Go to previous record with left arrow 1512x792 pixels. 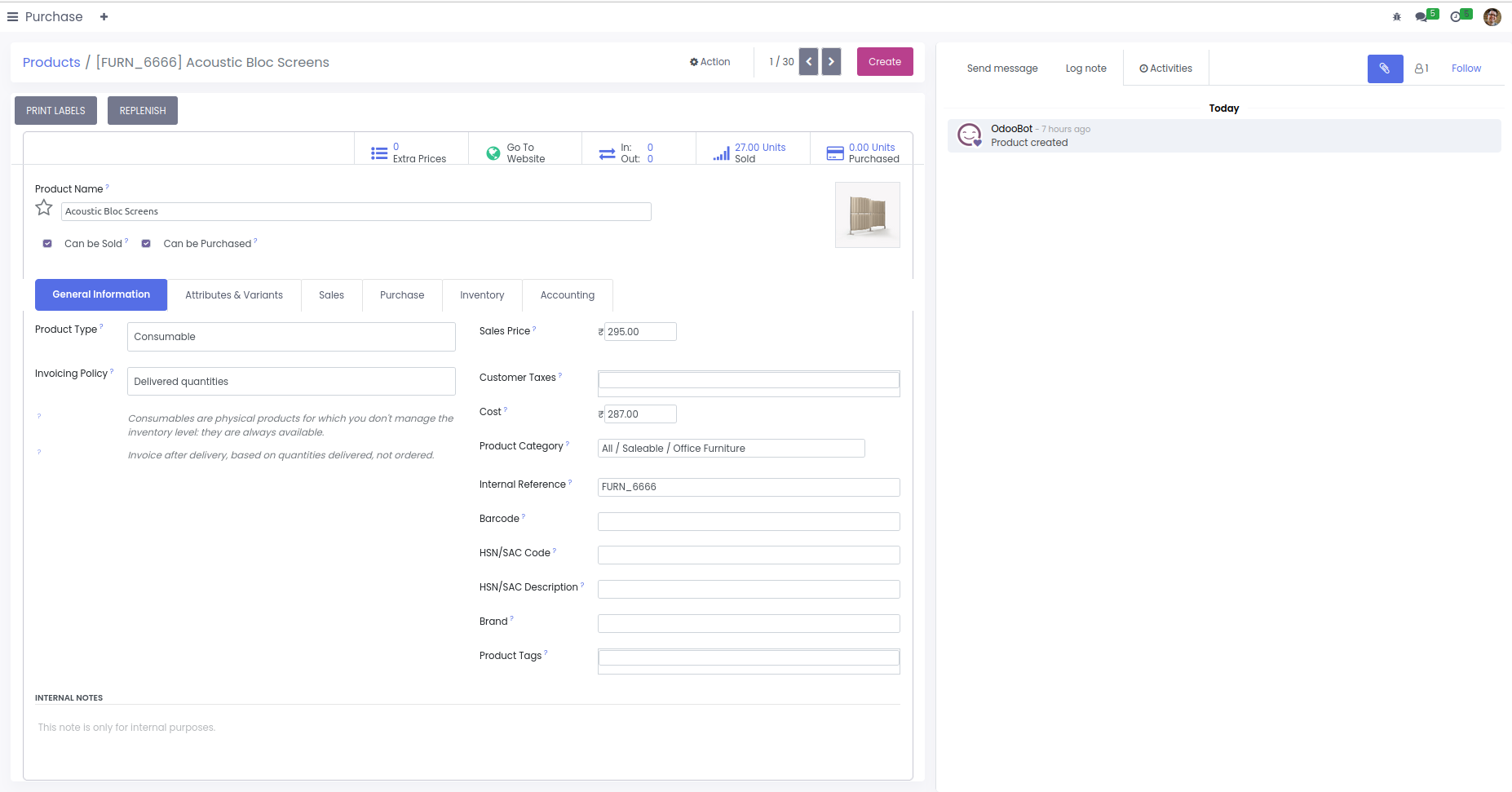[808, 62]
